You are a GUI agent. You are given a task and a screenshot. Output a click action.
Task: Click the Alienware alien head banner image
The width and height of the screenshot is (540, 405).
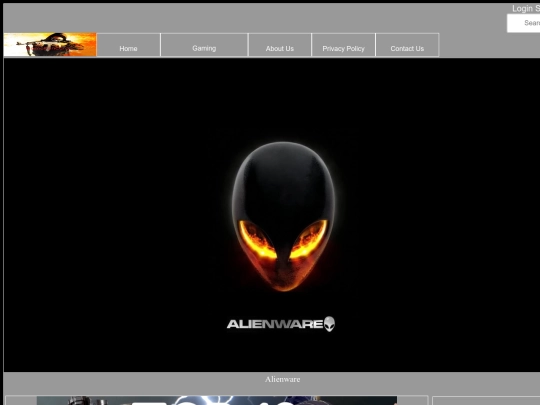coord(283,216)
